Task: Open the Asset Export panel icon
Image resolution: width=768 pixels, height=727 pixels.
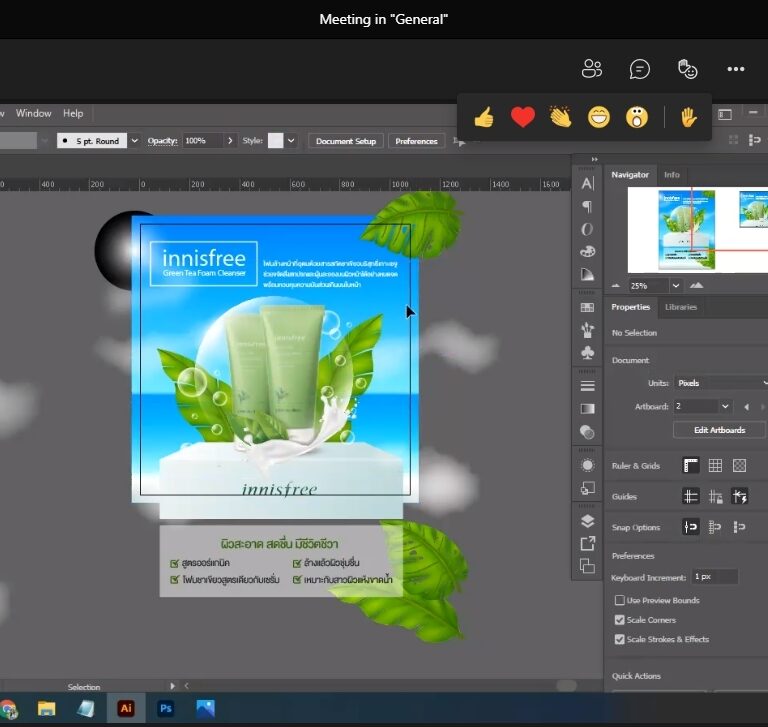Action: tap(587, 544)
